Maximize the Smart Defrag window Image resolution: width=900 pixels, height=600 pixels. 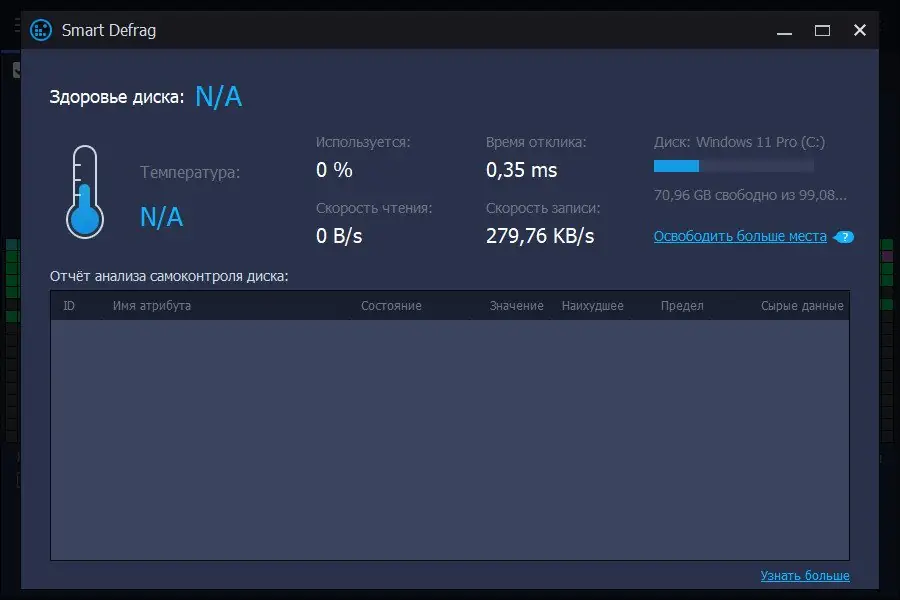coord(822,30)
